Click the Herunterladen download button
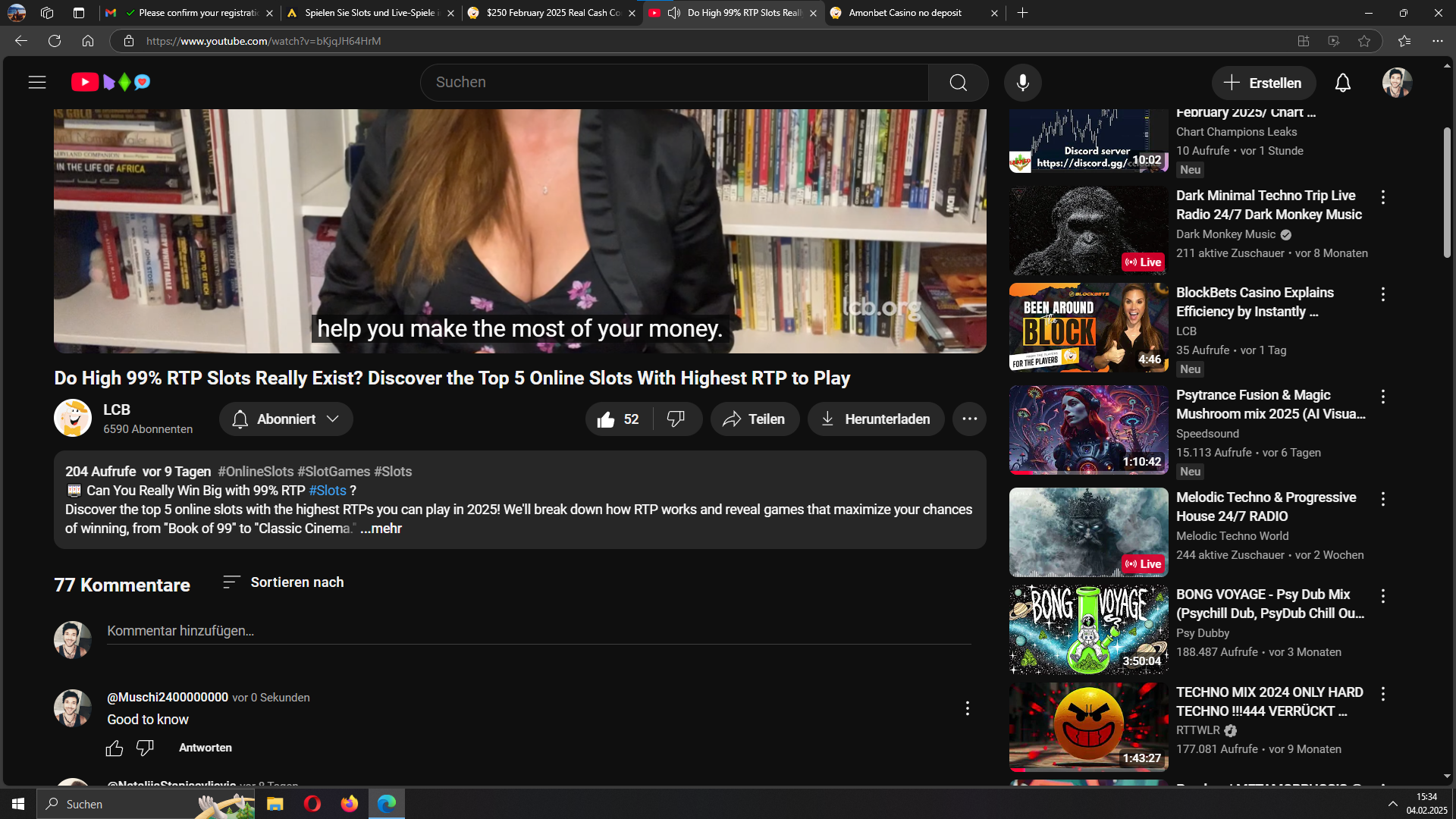Viewport: 1456px width, 819px height. [876, 419]
